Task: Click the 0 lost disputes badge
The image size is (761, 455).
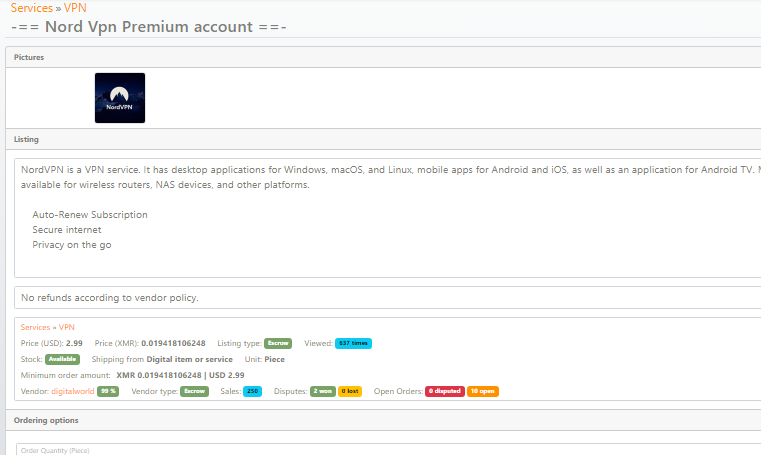Action: (350, 391)
